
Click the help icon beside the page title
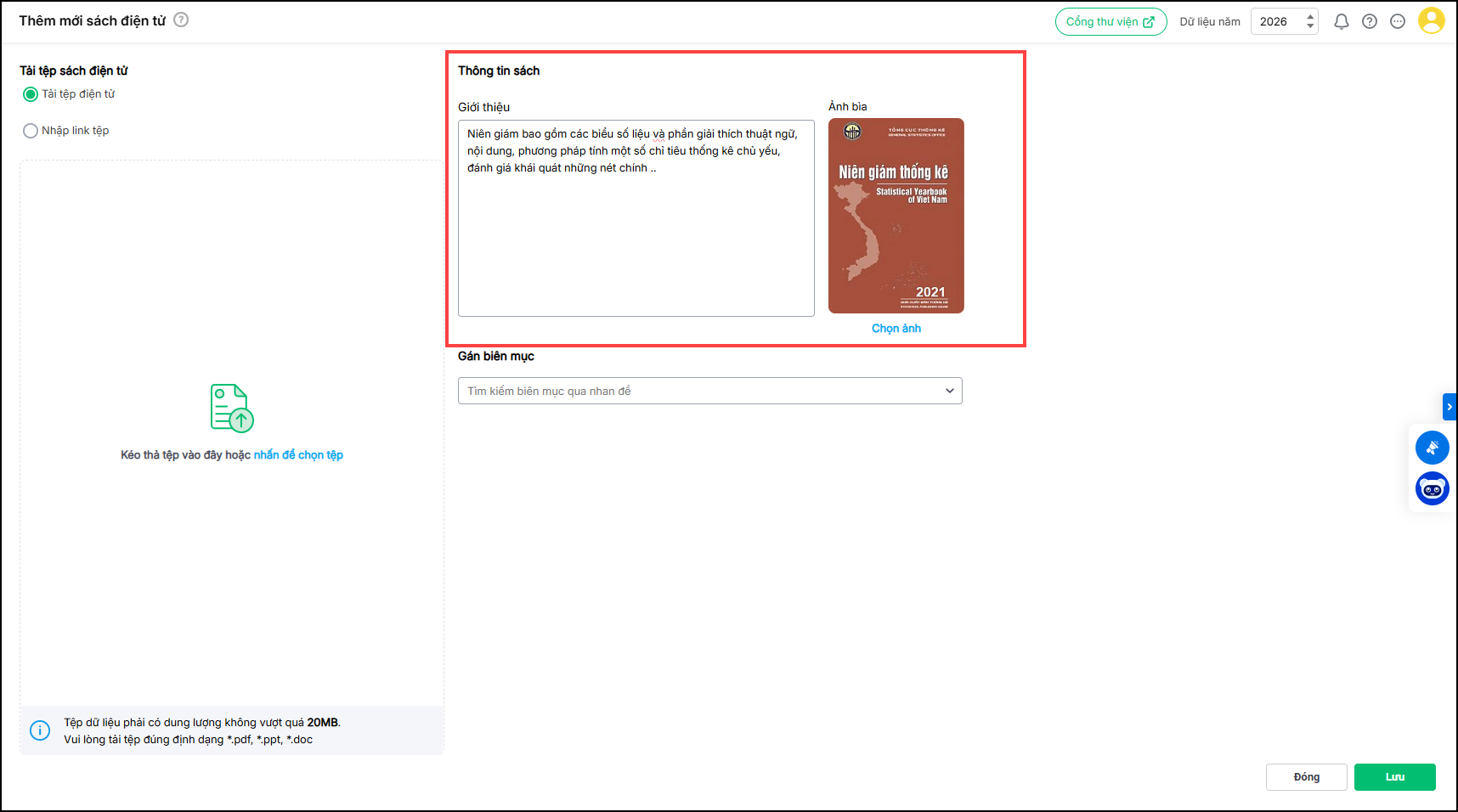(181, 20)
